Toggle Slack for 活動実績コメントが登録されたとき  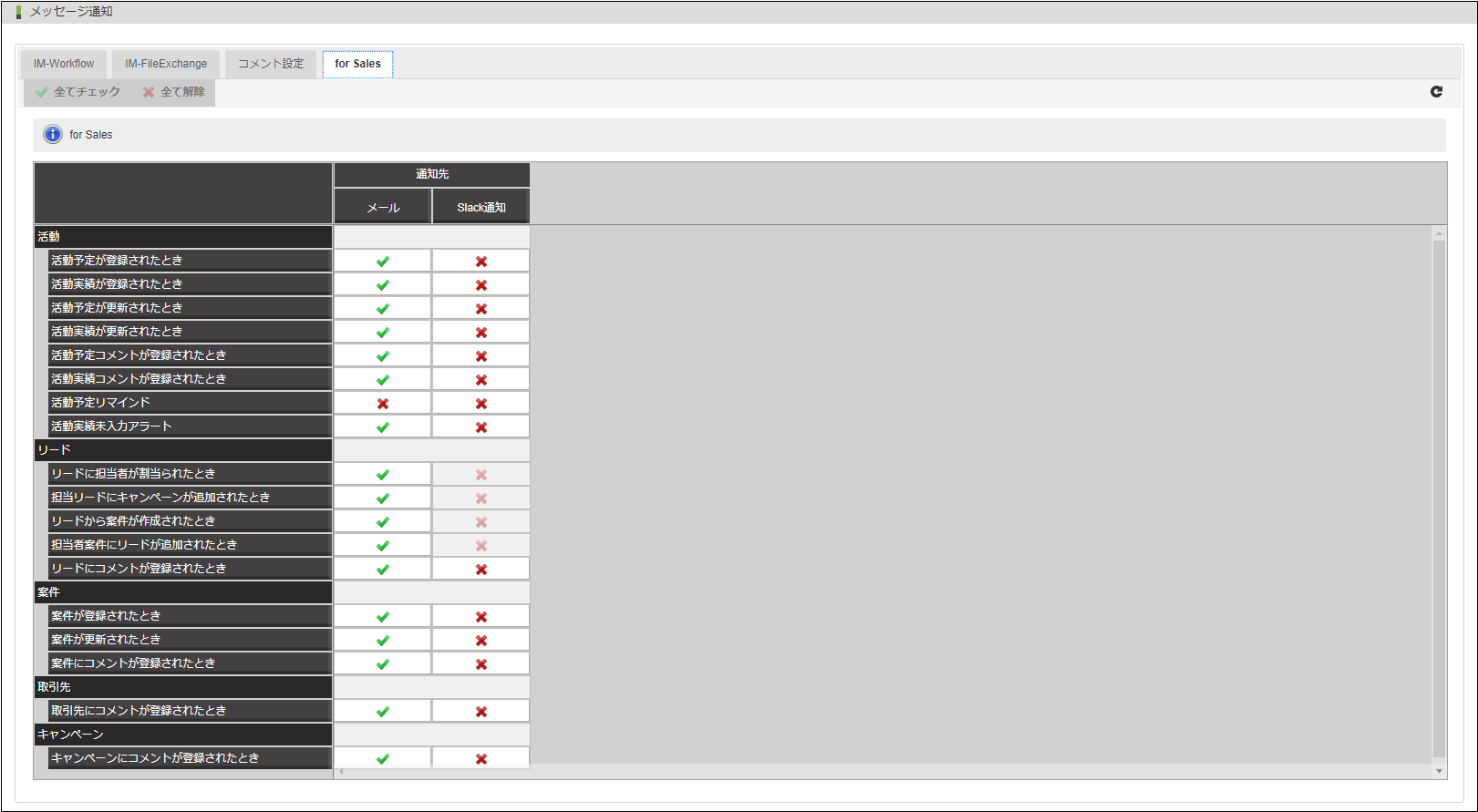481,379
